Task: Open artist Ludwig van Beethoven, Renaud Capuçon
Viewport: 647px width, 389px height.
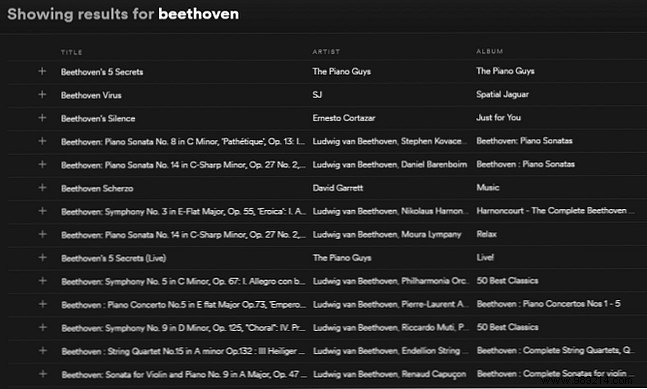Action: [x=390, y=374]
